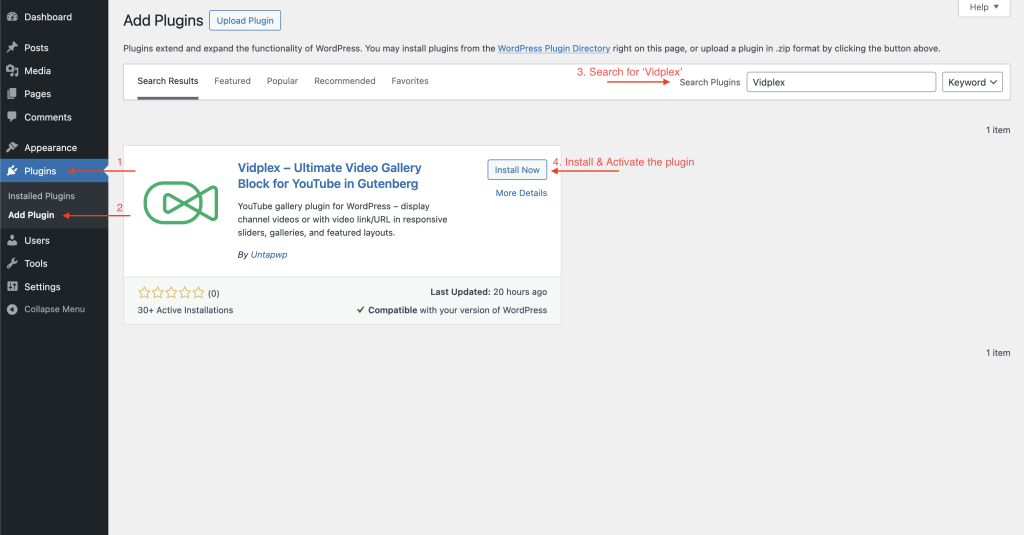Click the Upload Plugin button

point(245,21)
